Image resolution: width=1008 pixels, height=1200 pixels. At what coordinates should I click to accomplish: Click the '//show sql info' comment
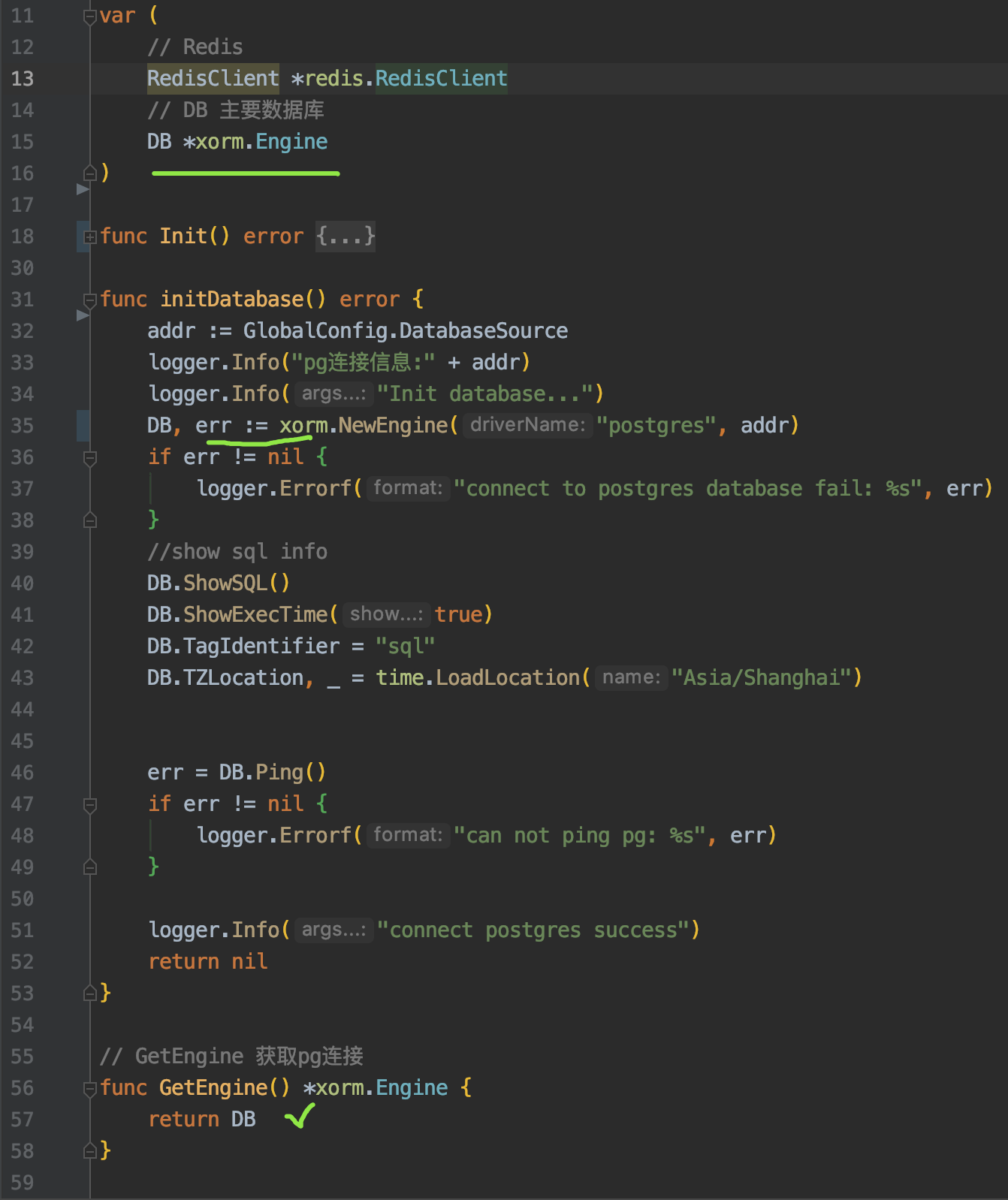click(x=237, y=552)
